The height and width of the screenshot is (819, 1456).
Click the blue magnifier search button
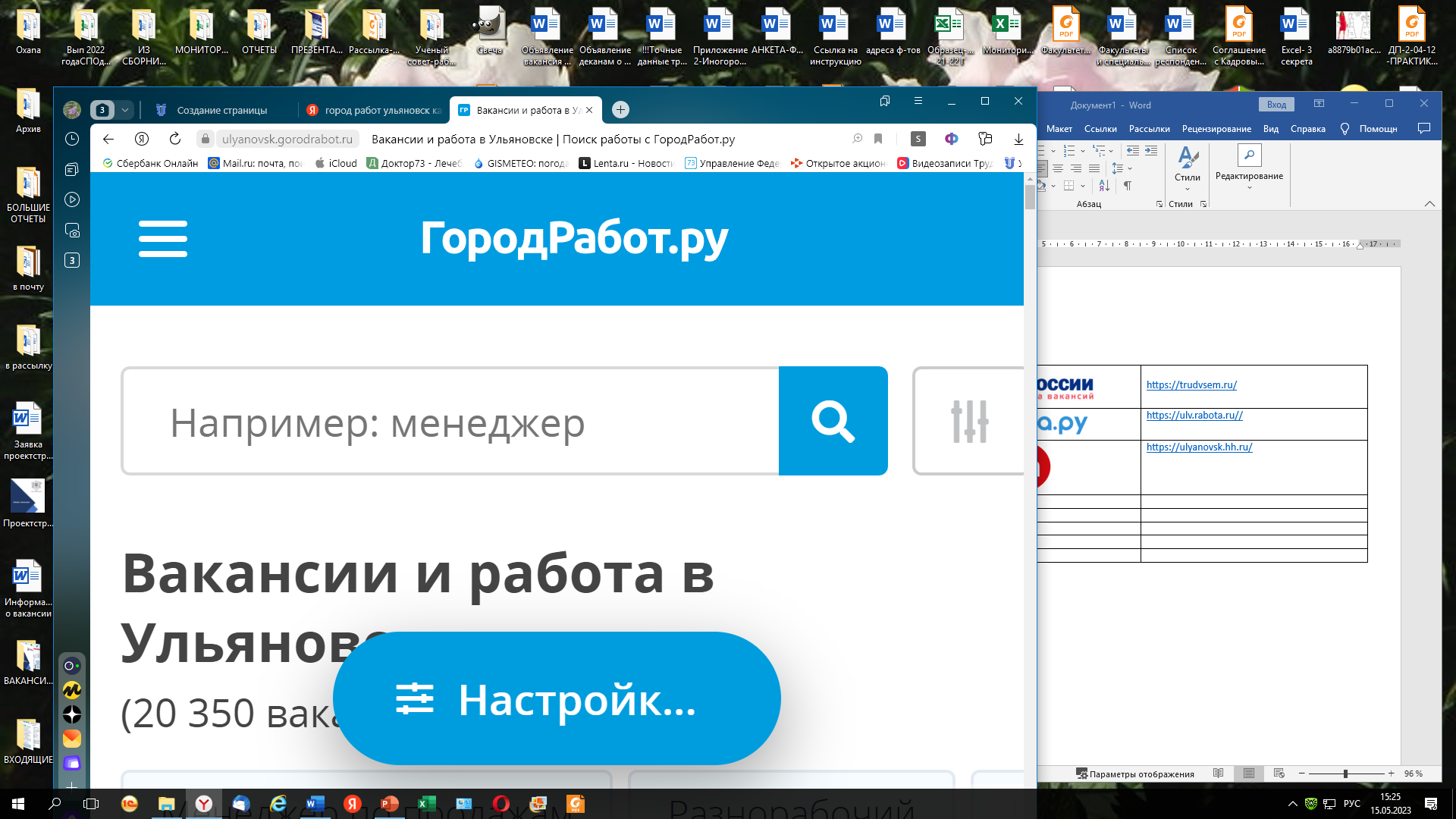(x=833, y=421)
